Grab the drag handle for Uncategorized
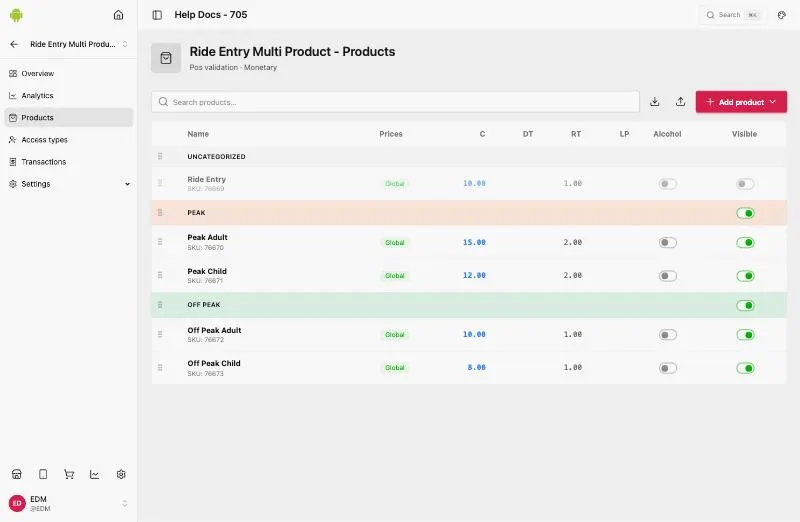This screenshot has width=800, height=522. pyautogui.click(x=160, y=156)
